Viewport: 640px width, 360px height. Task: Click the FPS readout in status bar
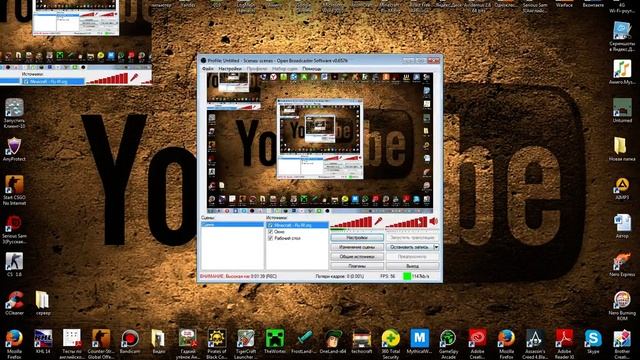(387, 276)
